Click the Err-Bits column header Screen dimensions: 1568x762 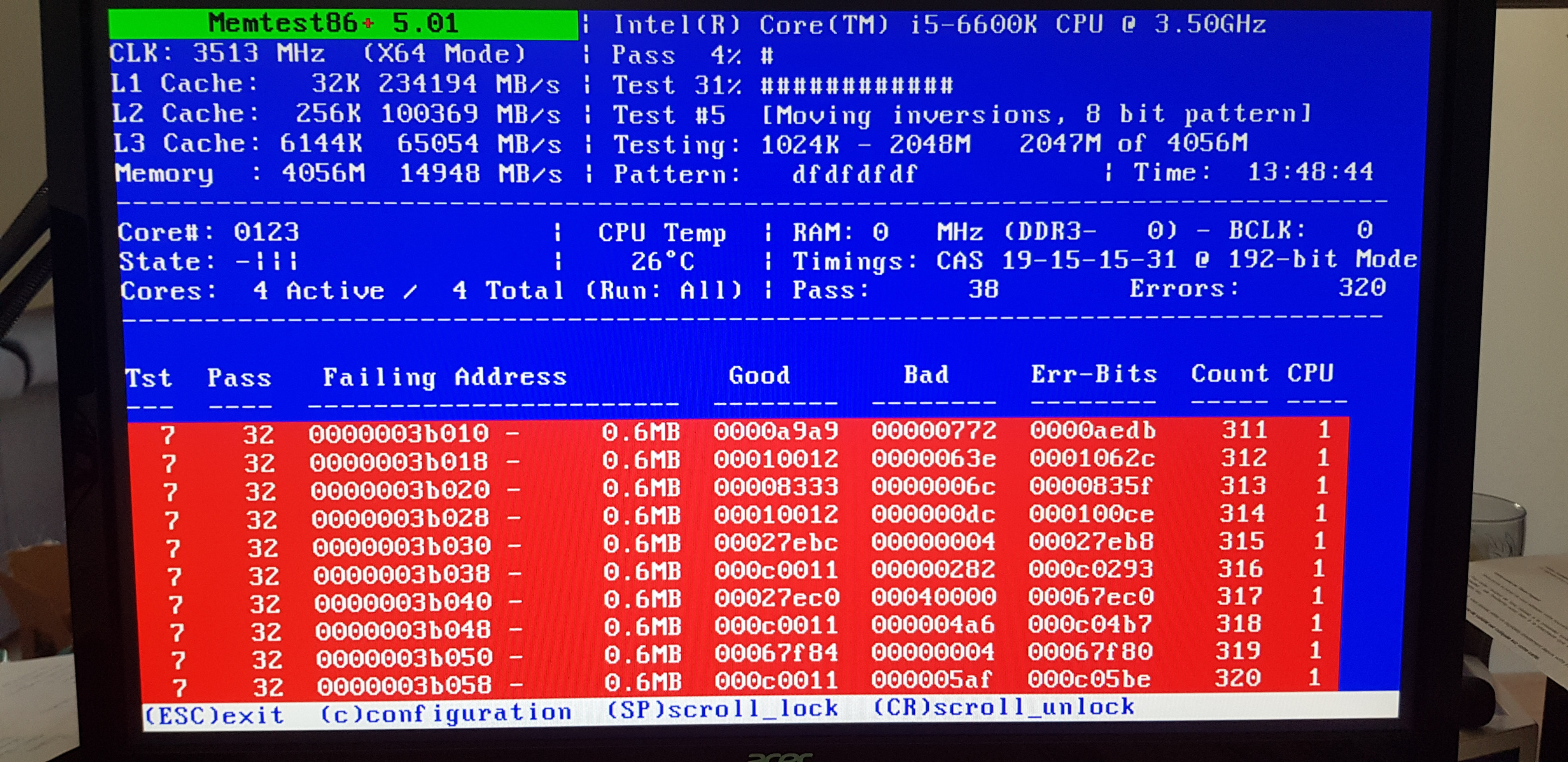pos(1094,374)
